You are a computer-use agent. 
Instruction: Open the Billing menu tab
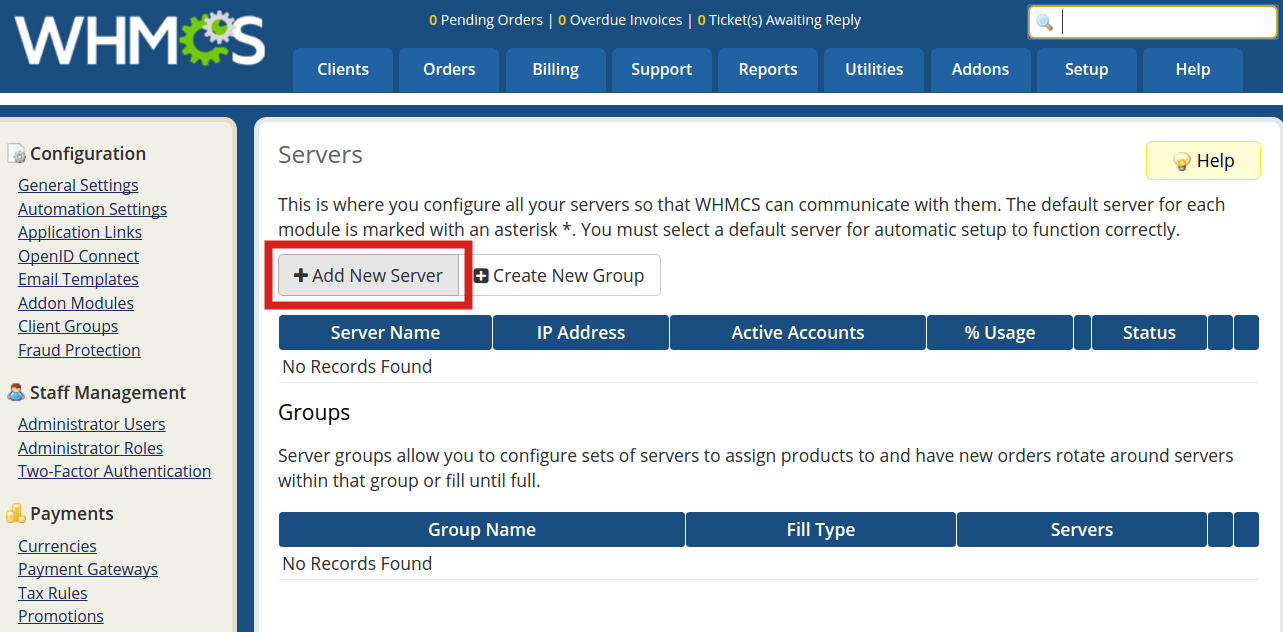pos(555,70)
